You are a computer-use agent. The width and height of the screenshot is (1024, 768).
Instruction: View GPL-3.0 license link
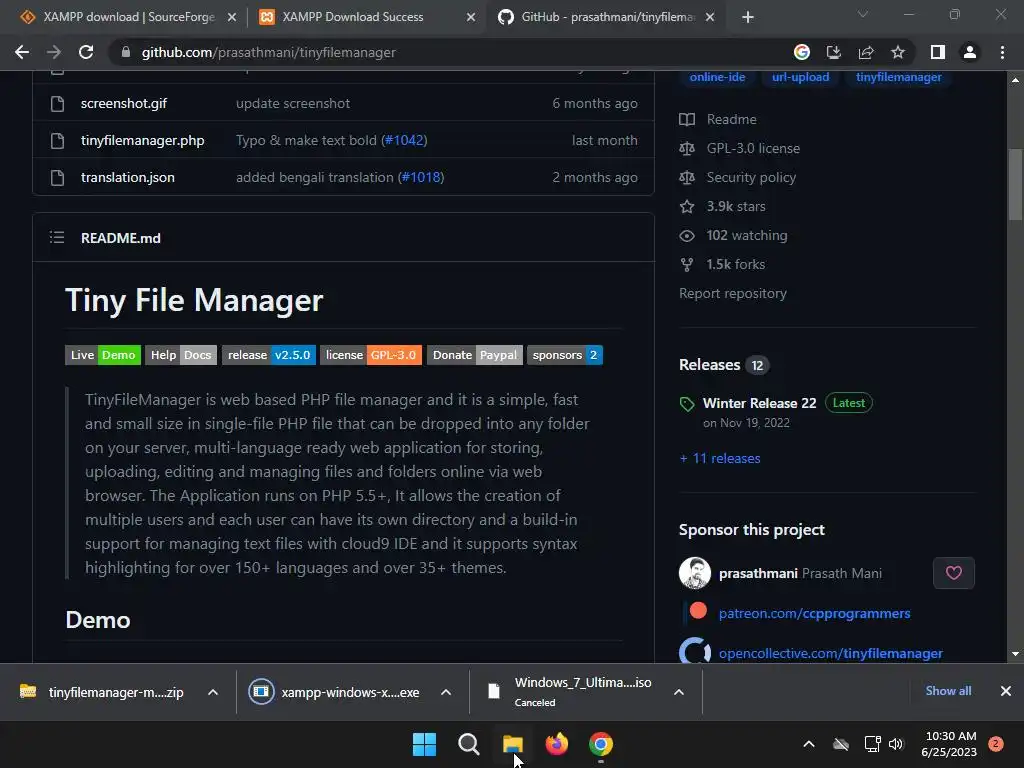click(x=753, y=148)
